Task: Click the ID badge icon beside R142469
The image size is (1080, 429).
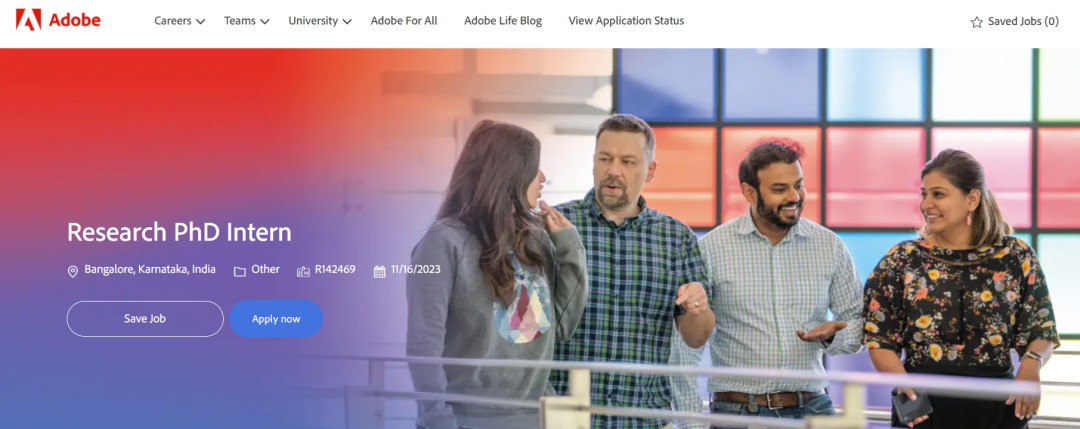Action: [x=303, y=271]
